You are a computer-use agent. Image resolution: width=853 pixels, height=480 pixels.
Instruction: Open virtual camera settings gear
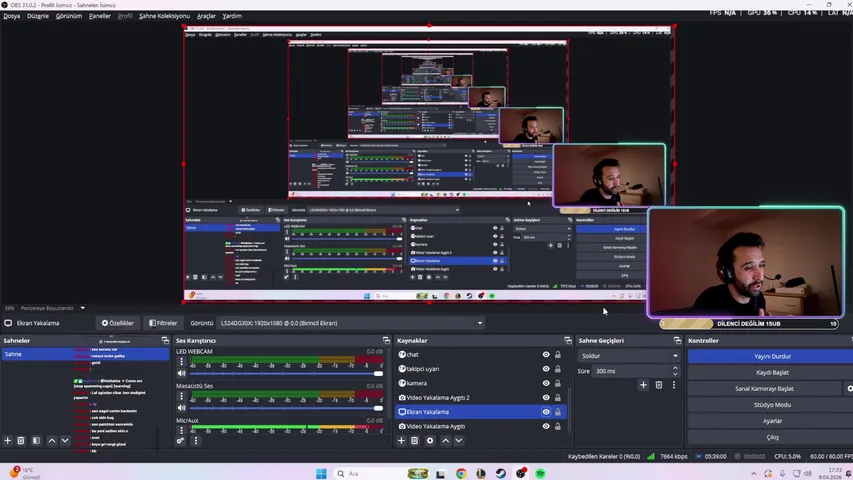[849, 389]
